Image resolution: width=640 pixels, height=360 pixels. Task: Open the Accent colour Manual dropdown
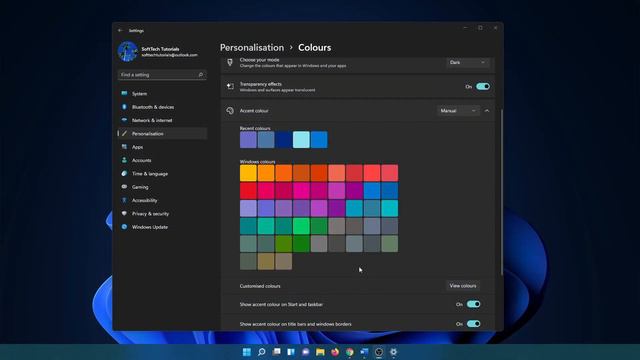458,111
